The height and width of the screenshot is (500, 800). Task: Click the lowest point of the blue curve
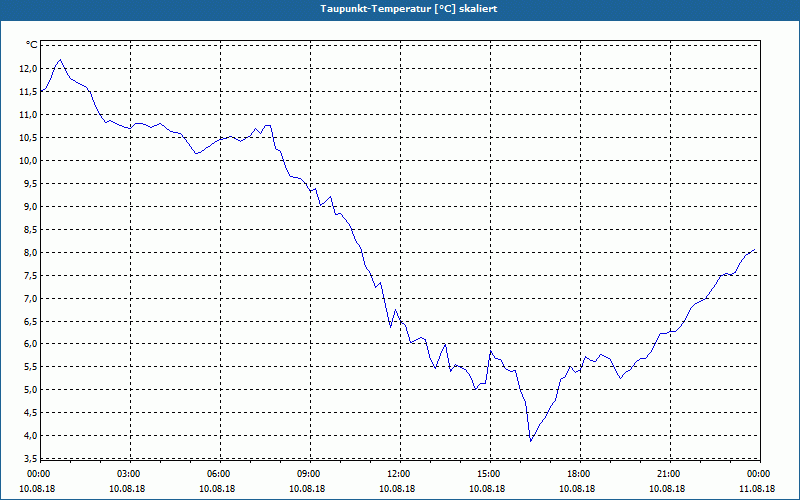pos(531,441)
